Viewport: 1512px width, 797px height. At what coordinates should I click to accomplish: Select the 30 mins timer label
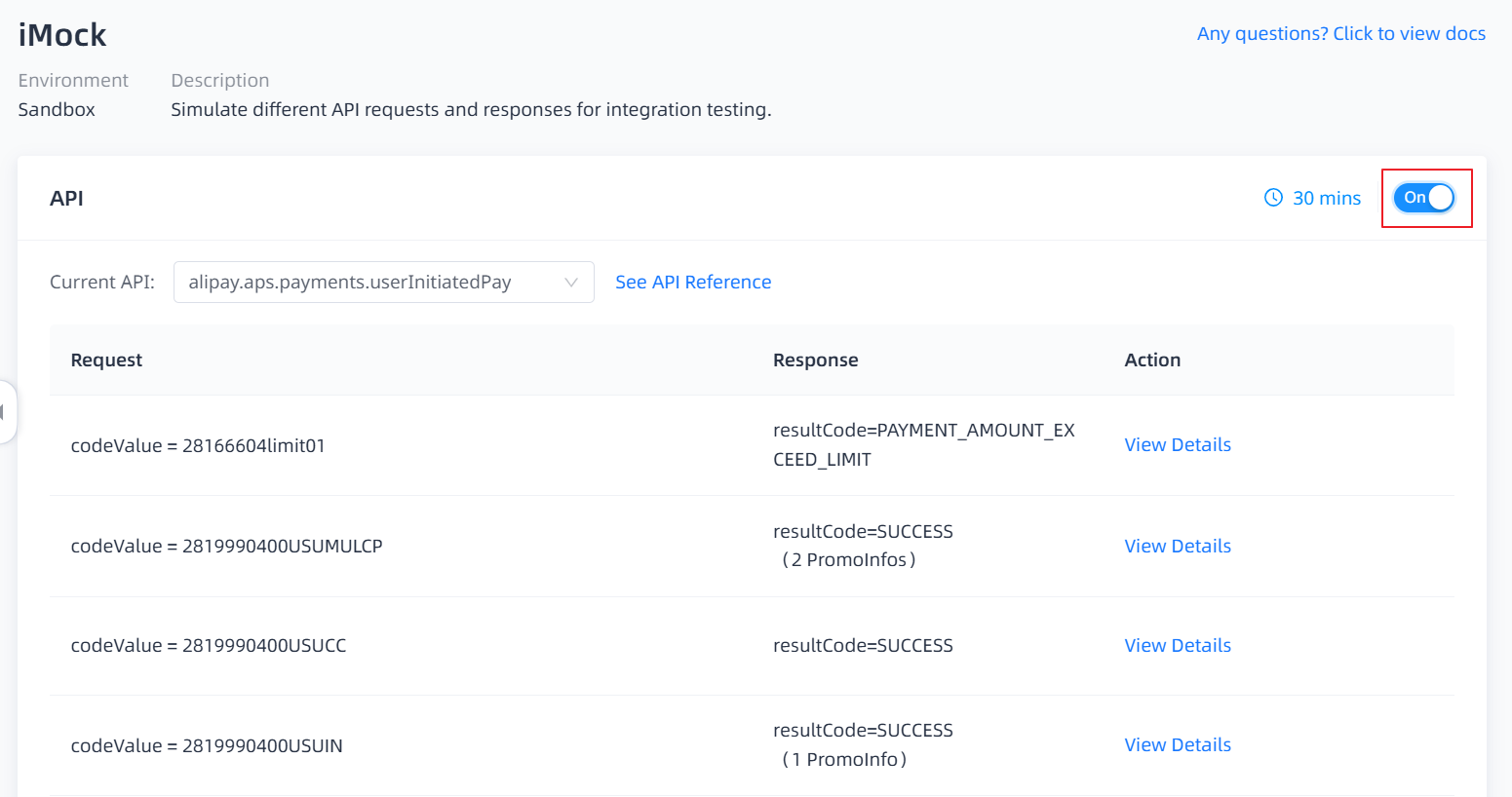pyautogui.click(x=1326, y=199)
